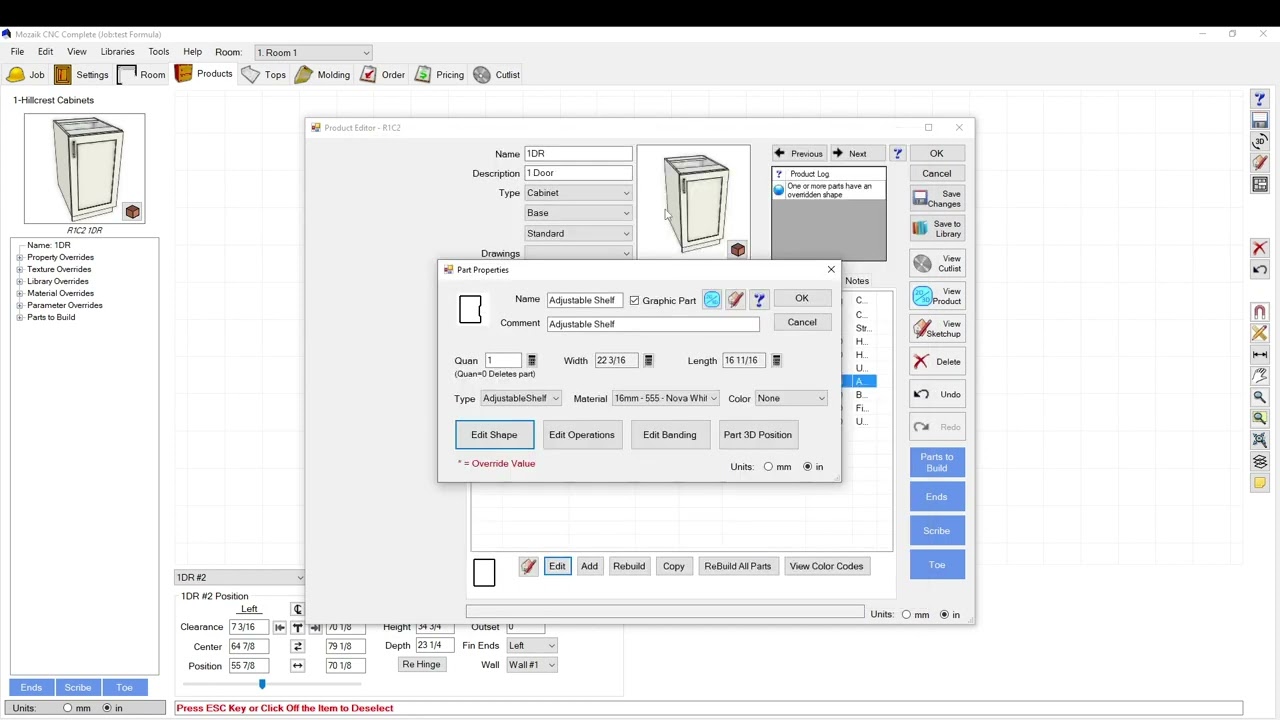Click the swap arrows icon beside Center field

298,646
